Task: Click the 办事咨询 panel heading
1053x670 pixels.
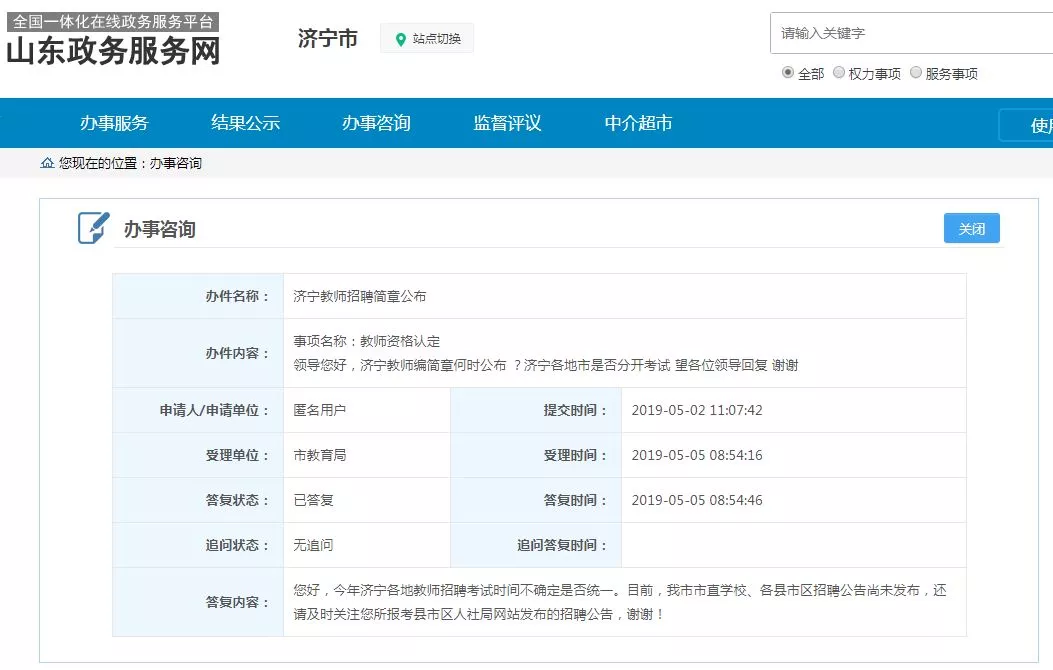Action: tap(160, 229)
